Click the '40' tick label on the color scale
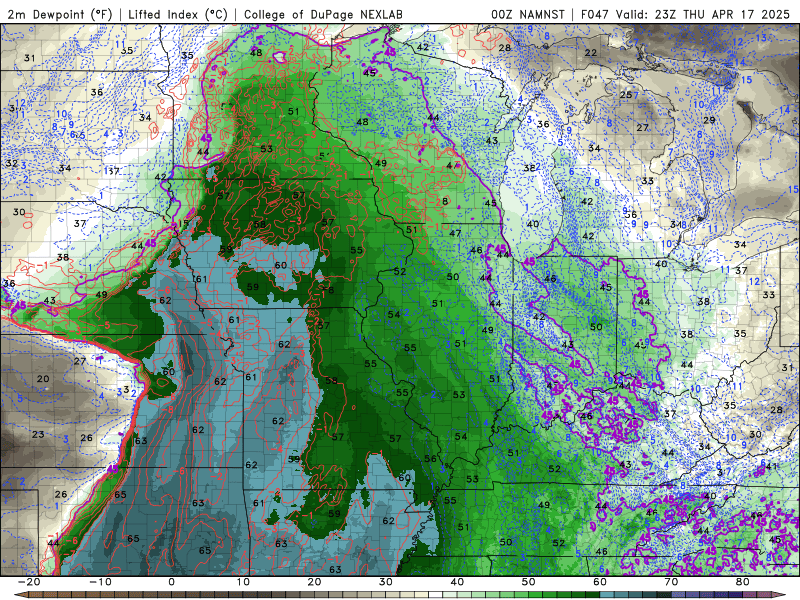The height and width of the screenshot is (600, 800). (x=457, y=582)
